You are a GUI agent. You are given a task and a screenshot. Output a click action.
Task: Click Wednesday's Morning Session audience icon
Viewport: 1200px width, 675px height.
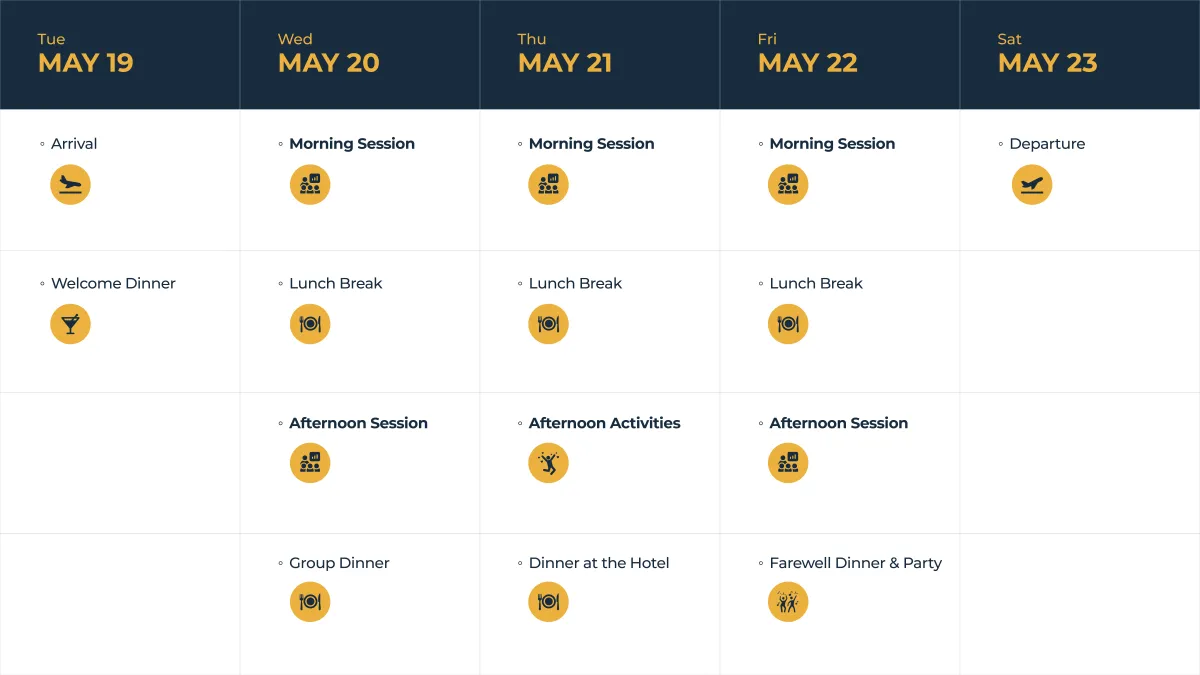pyautogui.click(x=310, y=185)
